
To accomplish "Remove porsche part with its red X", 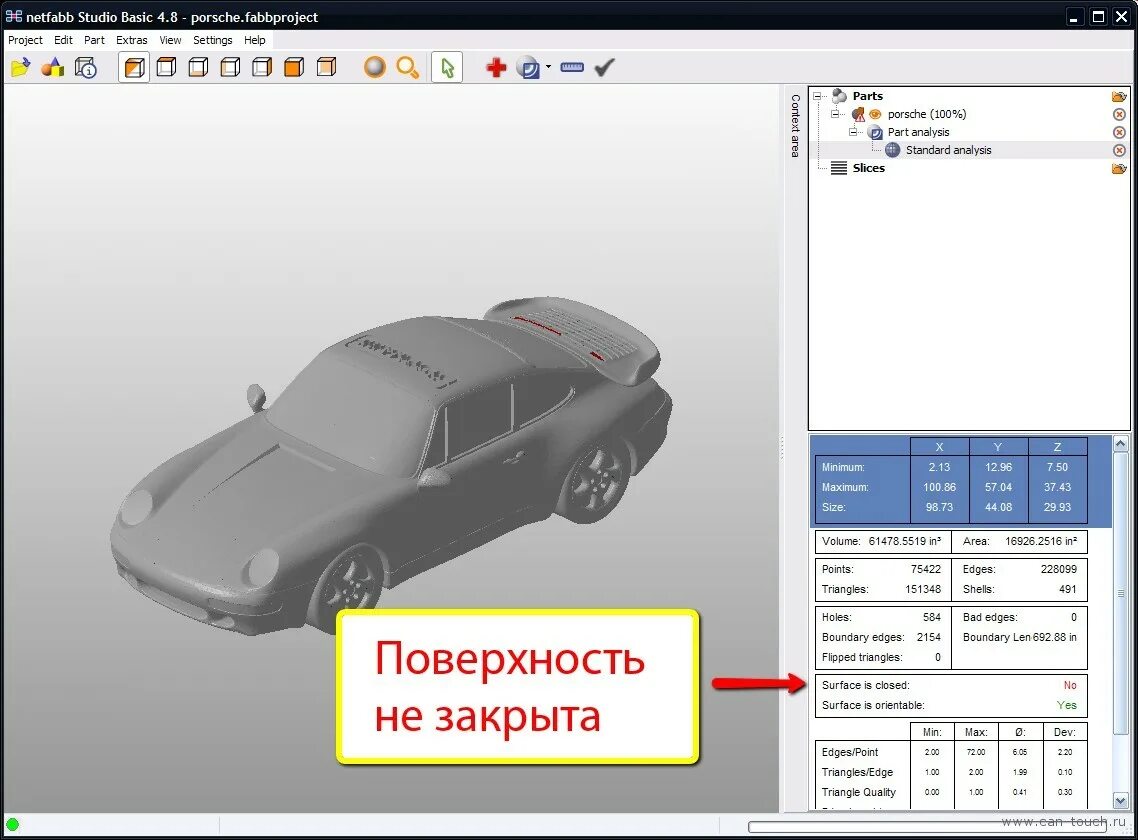I will point(1119,114).
